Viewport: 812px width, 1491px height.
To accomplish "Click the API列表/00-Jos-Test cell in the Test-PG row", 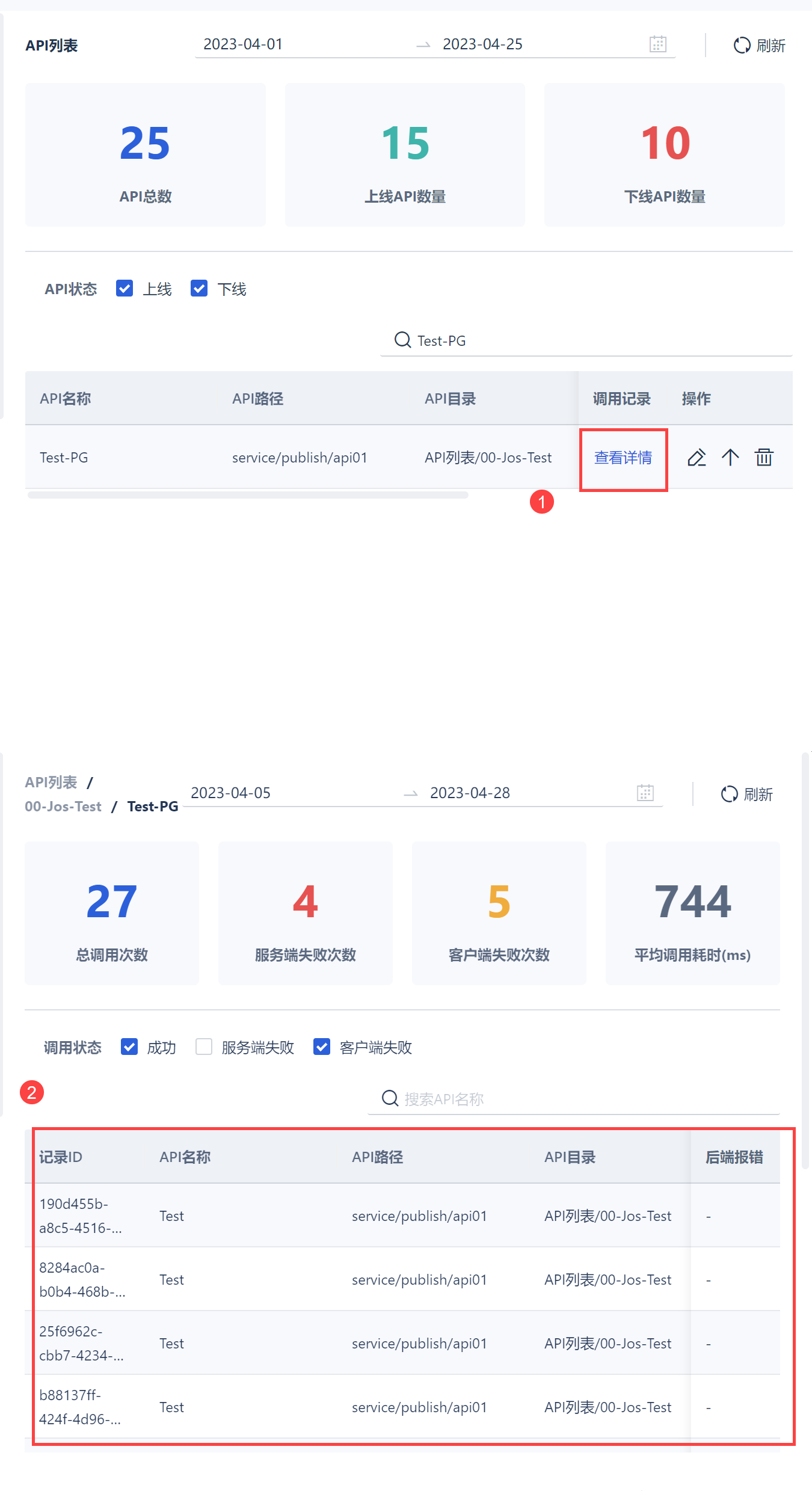I will pyautogui.click(x=488, y=458).
